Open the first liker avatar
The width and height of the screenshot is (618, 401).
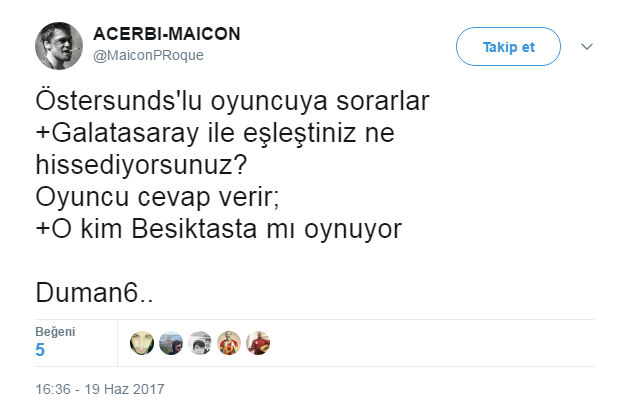(x=142, y=342)
